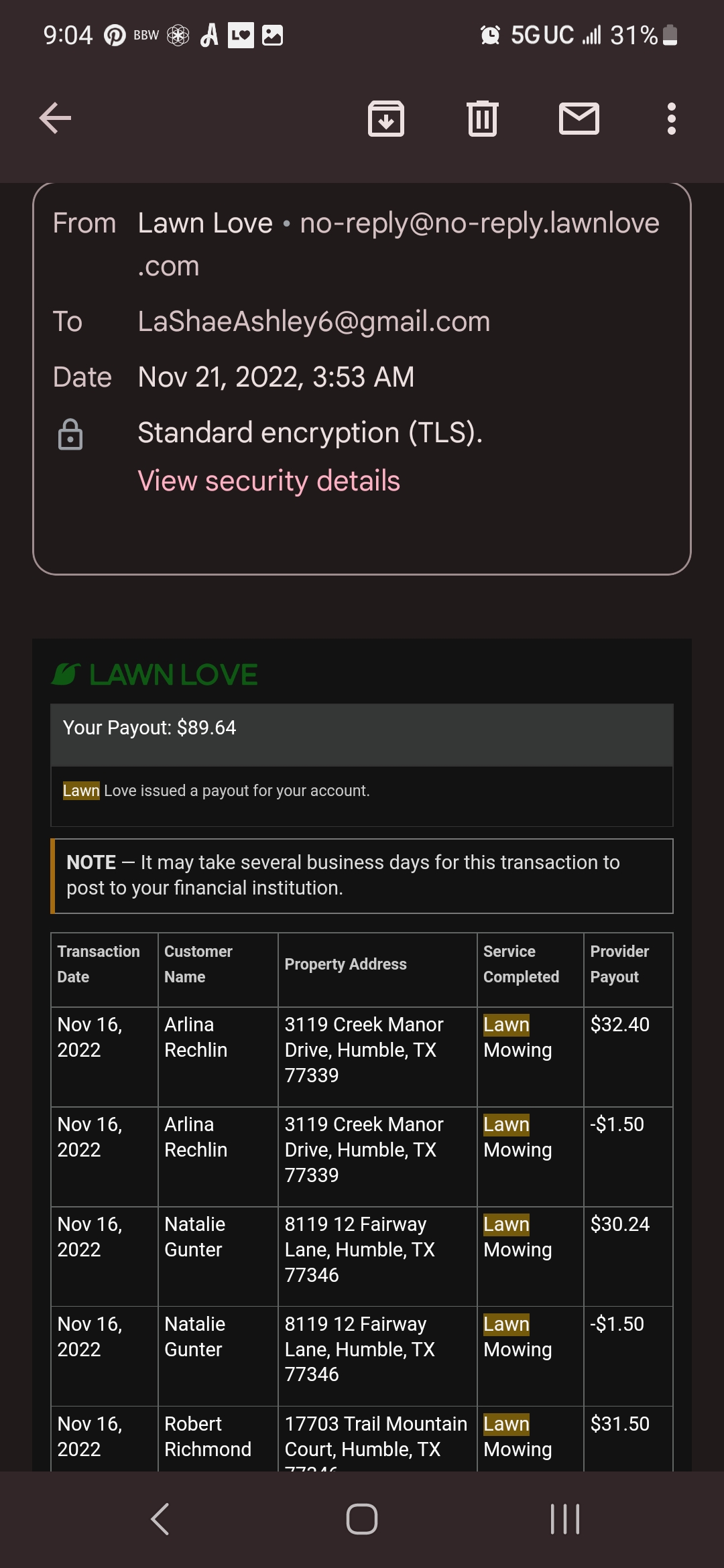Open the three-dot overflow menu
The image size is (724, 1568).
click(671, 119)
